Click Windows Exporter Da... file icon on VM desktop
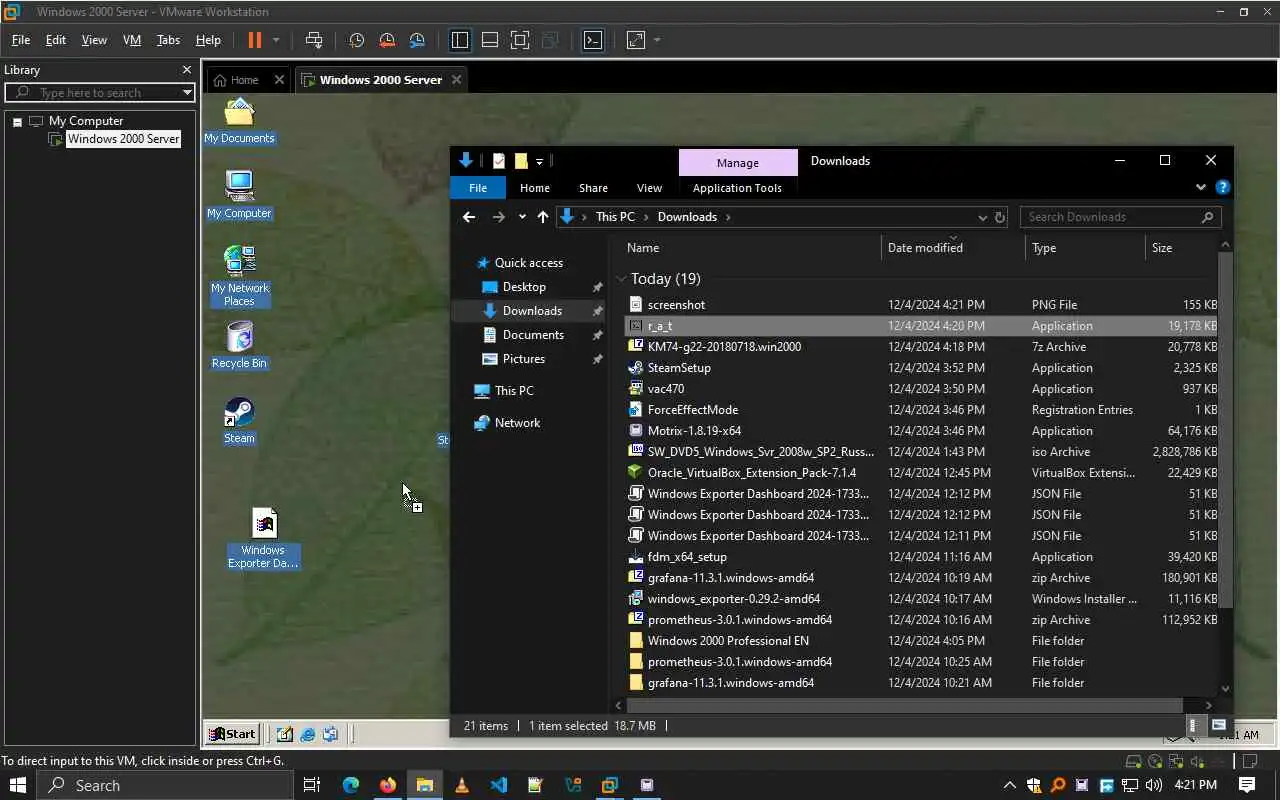The image size is (1280, 800). point(263,538)
